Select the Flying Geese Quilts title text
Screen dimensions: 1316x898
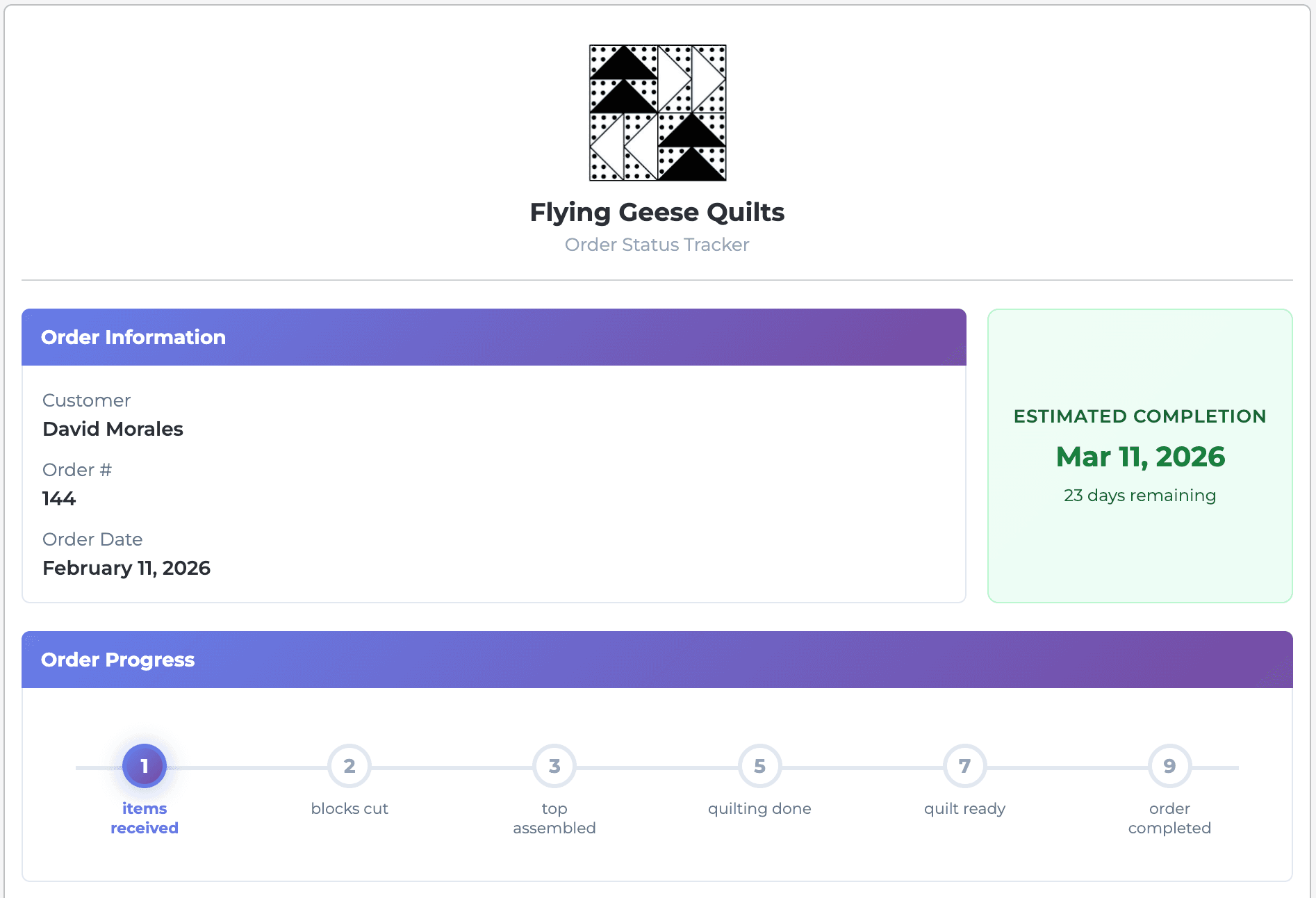coord(657,213)
